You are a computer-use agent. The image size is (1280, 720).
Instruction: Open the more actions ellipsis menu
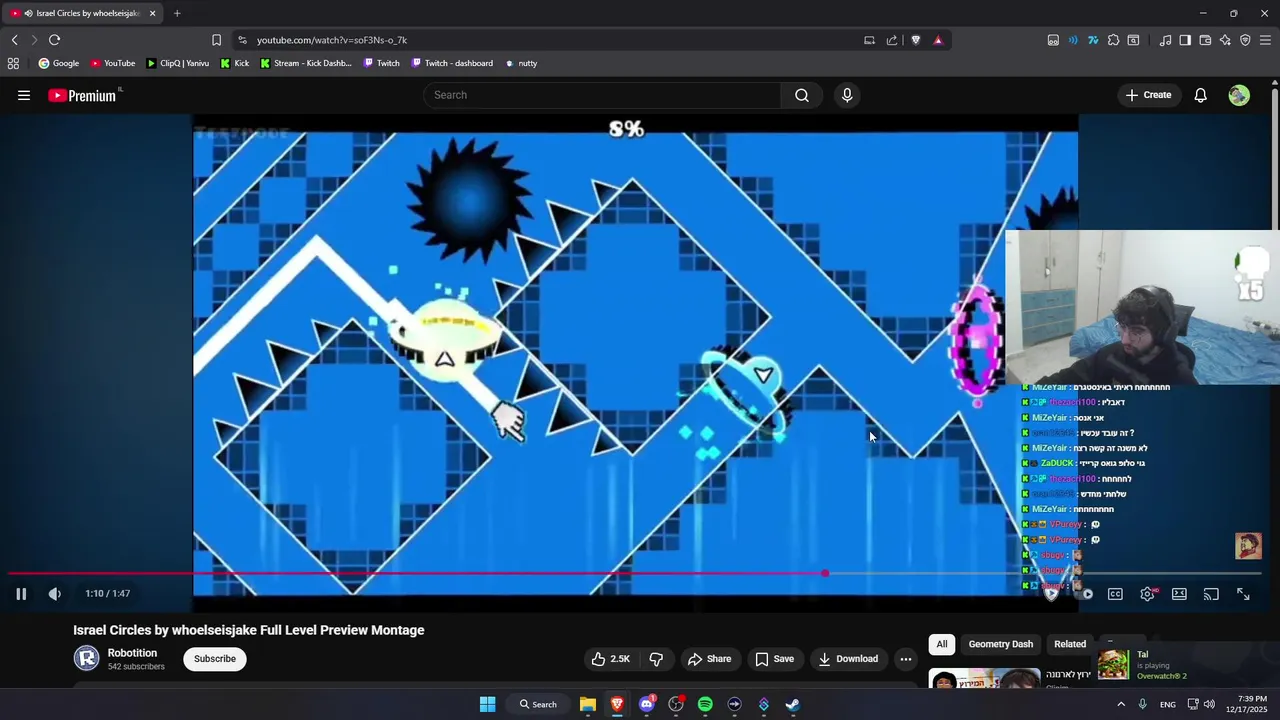click(906, 659)
